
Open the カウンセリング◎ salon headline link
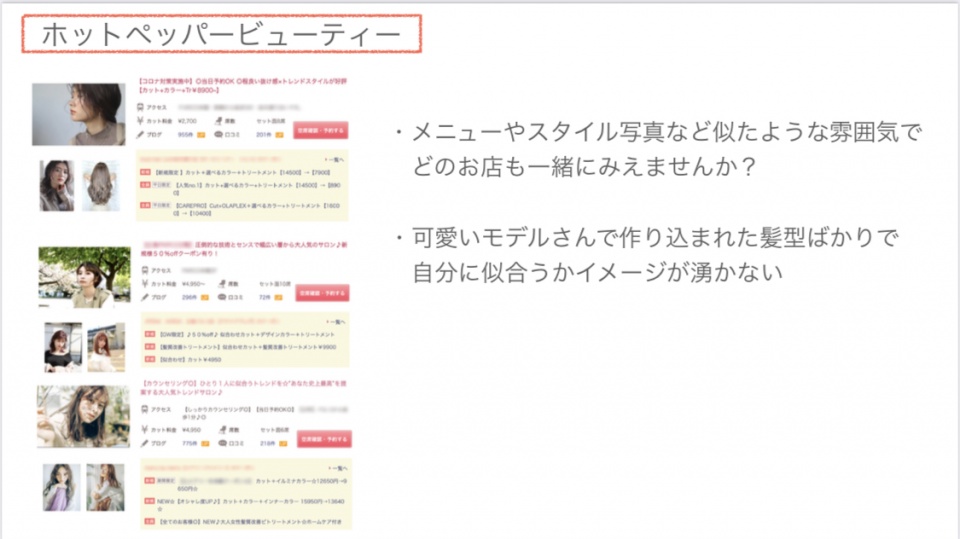tap(245, 387)
